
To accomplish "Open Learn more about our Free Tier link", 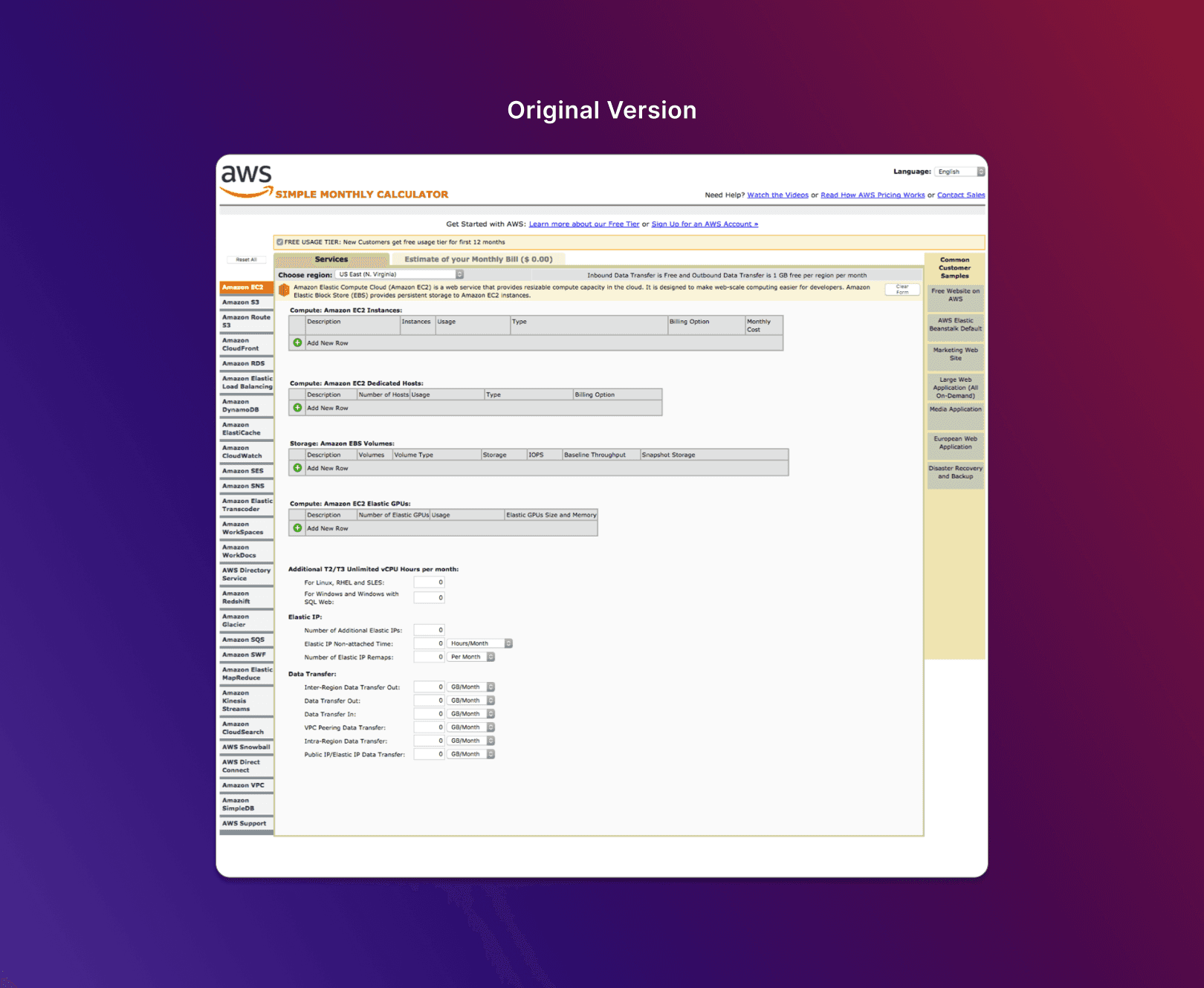I will (x=584, y=224).
